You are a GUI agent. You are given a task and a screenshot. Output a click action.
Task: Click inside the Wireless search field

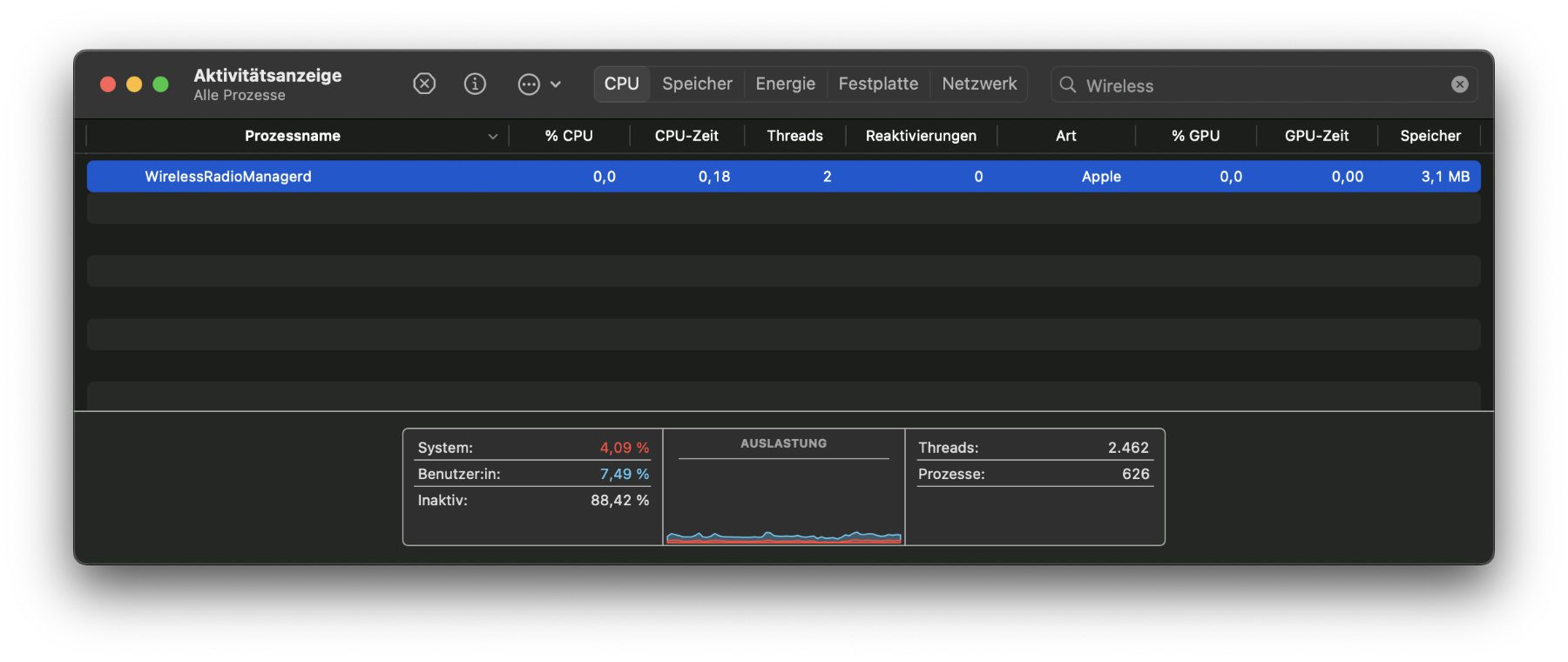(1254, 85)
